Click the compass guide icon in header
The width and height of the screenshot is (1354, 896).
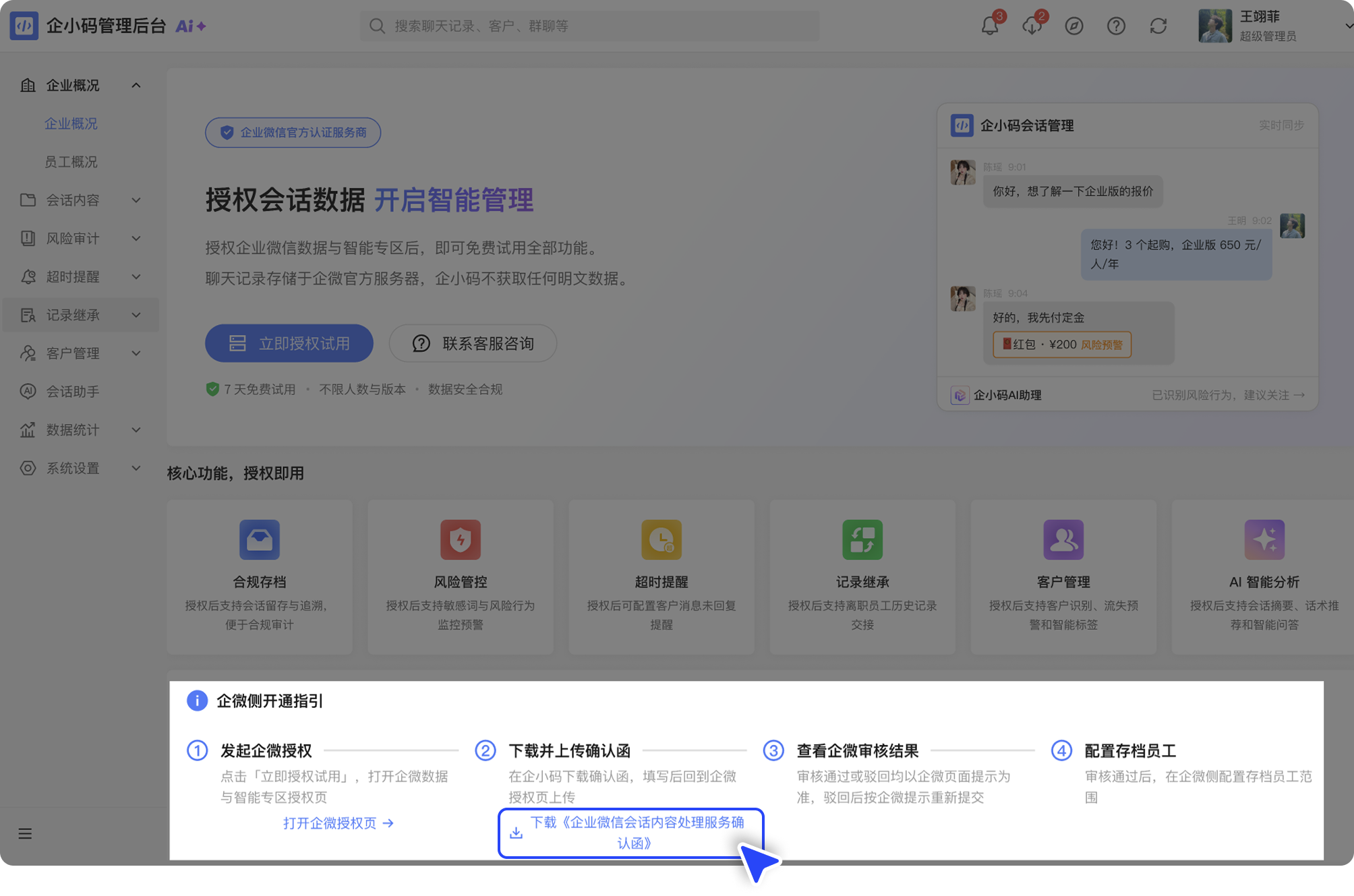pos(1073,26)
